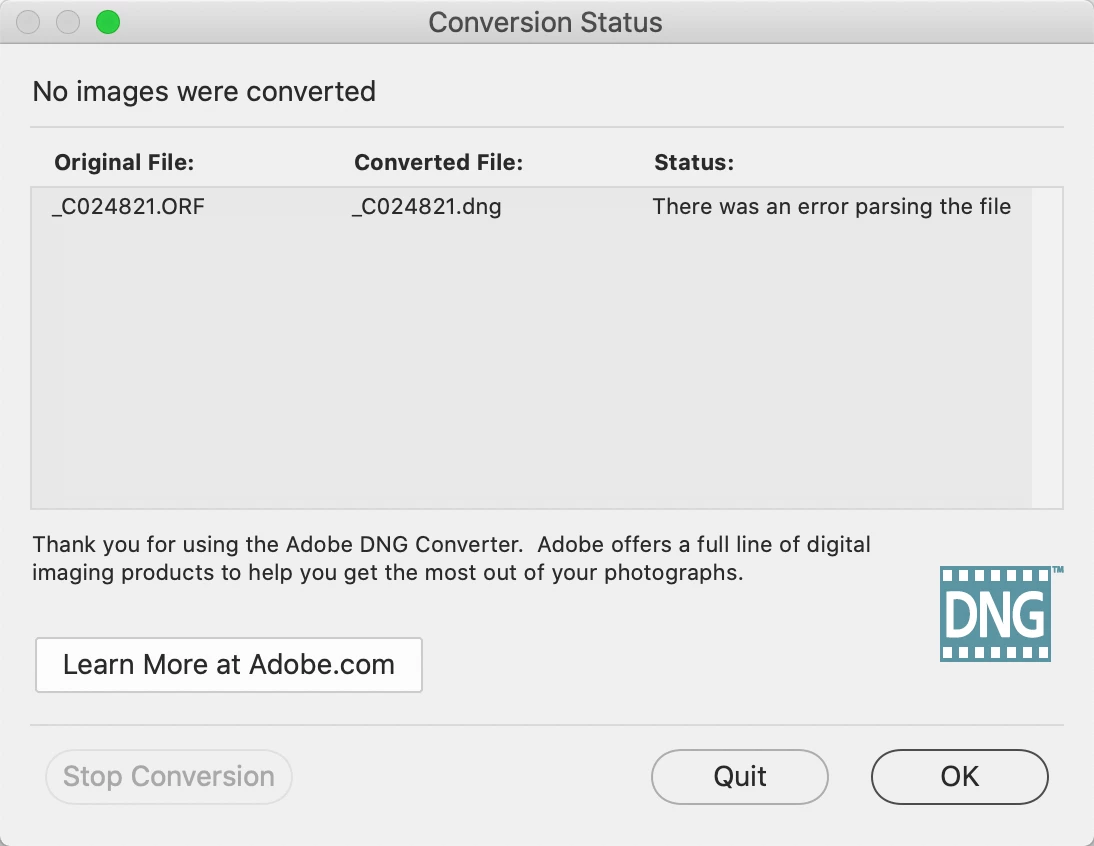Select the _C024821.ORF original file entry
Viewport: 1094px width, 846px height.
point(128,208)
